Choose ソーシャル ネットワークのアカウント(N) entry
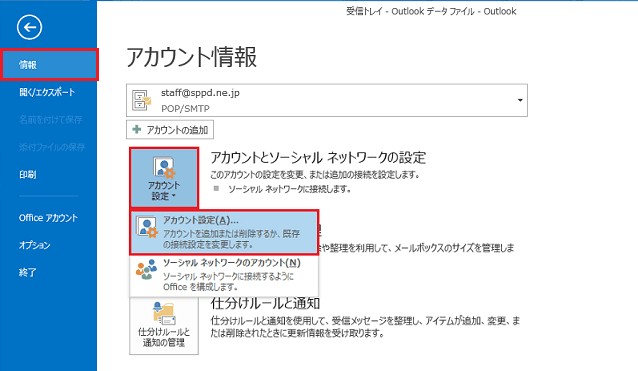The height and width of the screenshot is (371, 638). [x=224, y=275]
